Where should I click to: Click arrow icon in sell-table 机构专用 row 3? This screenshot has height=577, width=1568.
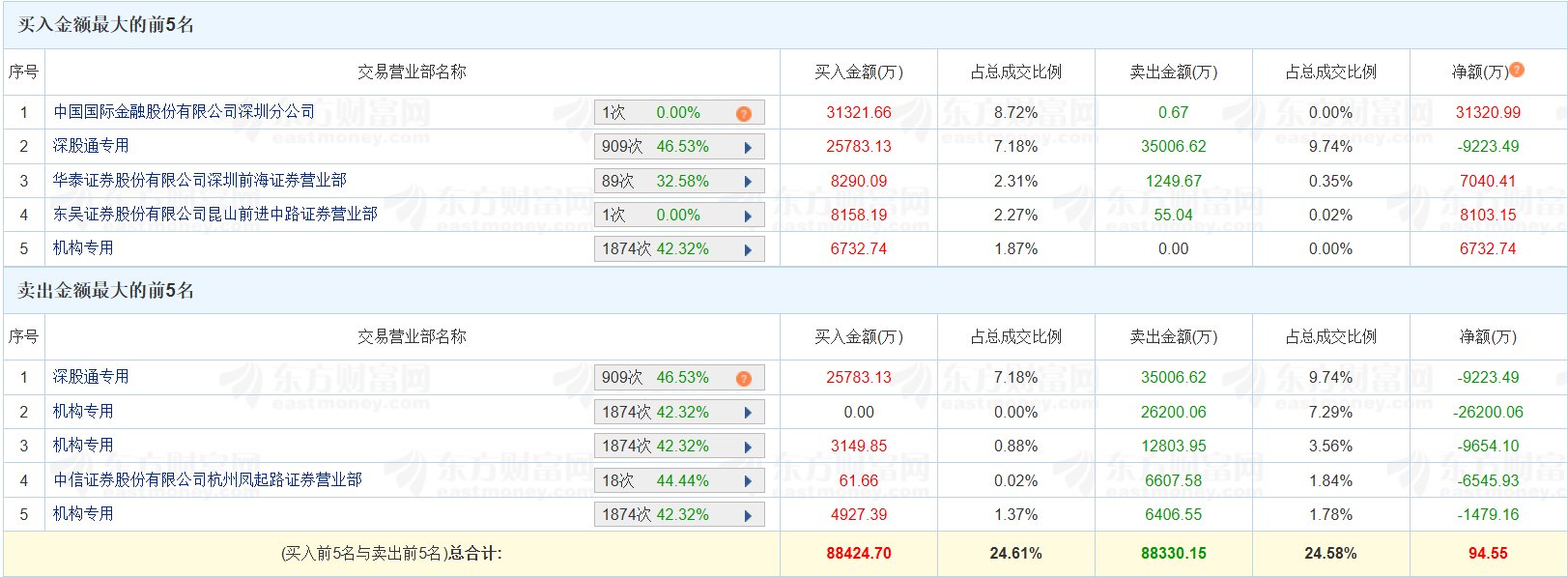tap(748, 447)
